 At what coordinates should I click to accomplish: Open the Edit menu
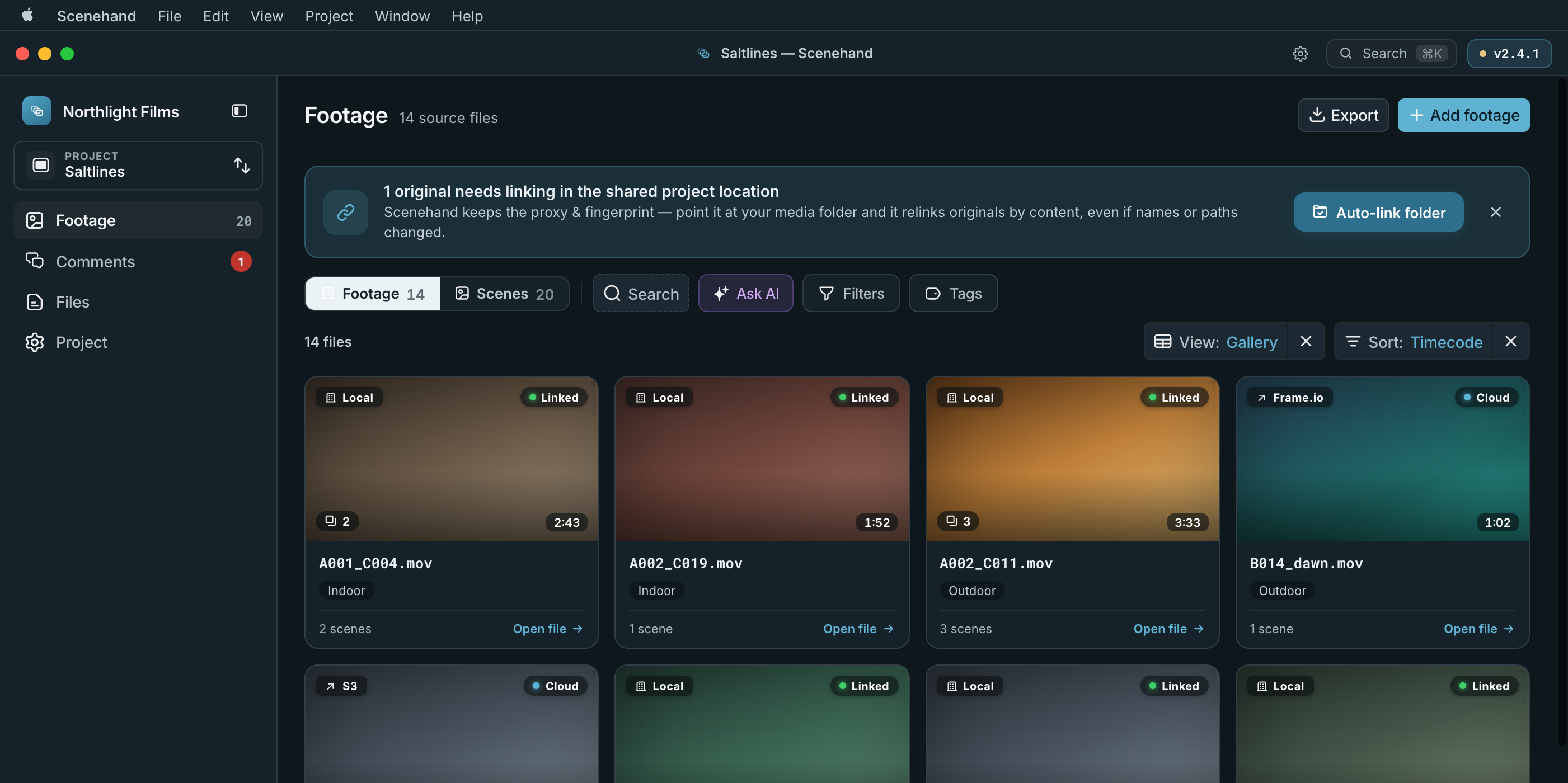coord(215,16)
